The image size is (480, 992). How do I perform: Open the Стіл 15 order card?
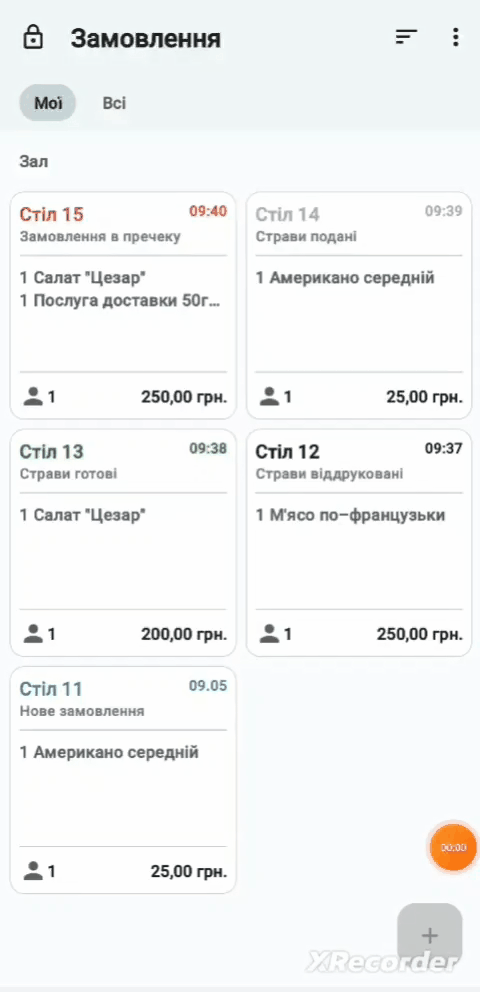pyautogui.click(x=123, y=305)
